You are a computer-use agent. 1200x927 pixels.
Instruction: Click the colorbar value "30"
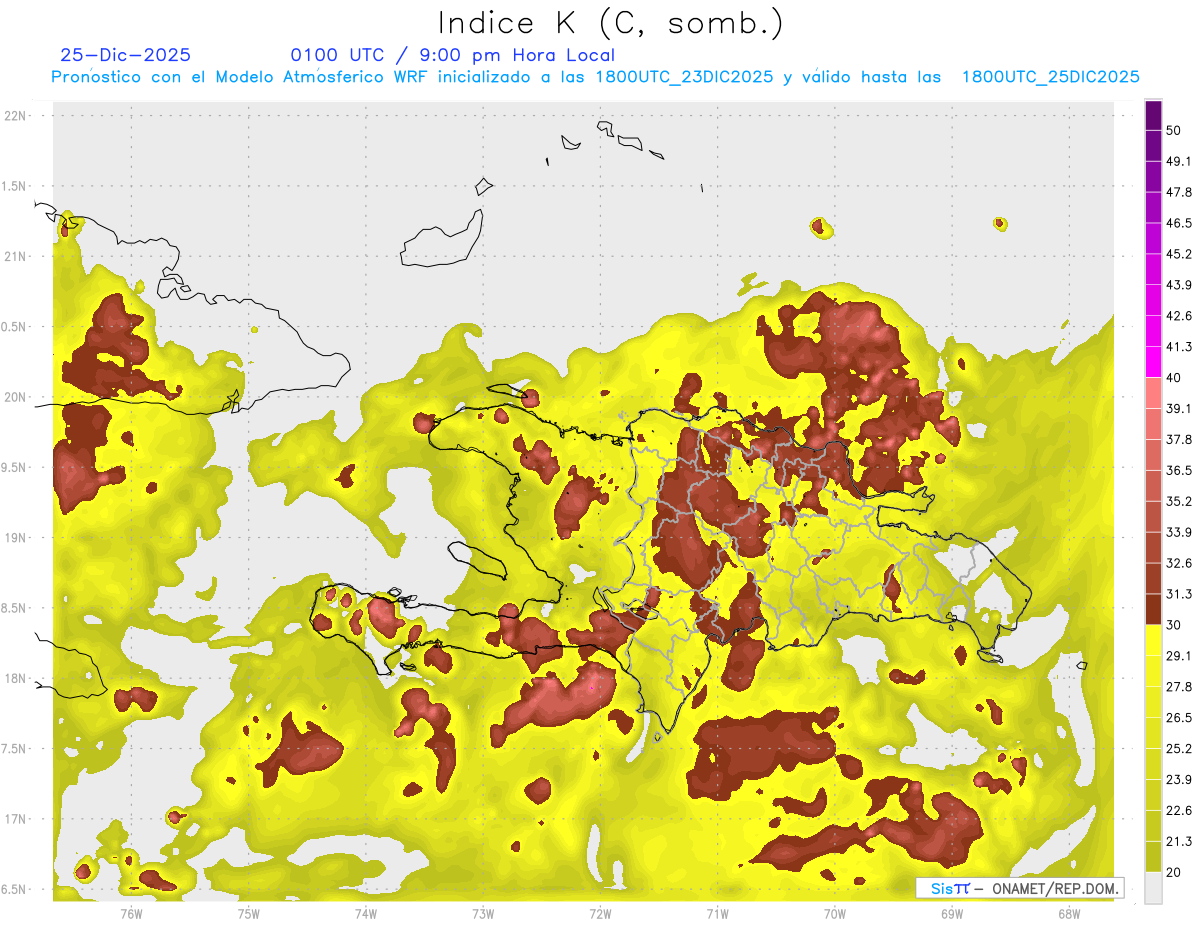pos(1173,625)
